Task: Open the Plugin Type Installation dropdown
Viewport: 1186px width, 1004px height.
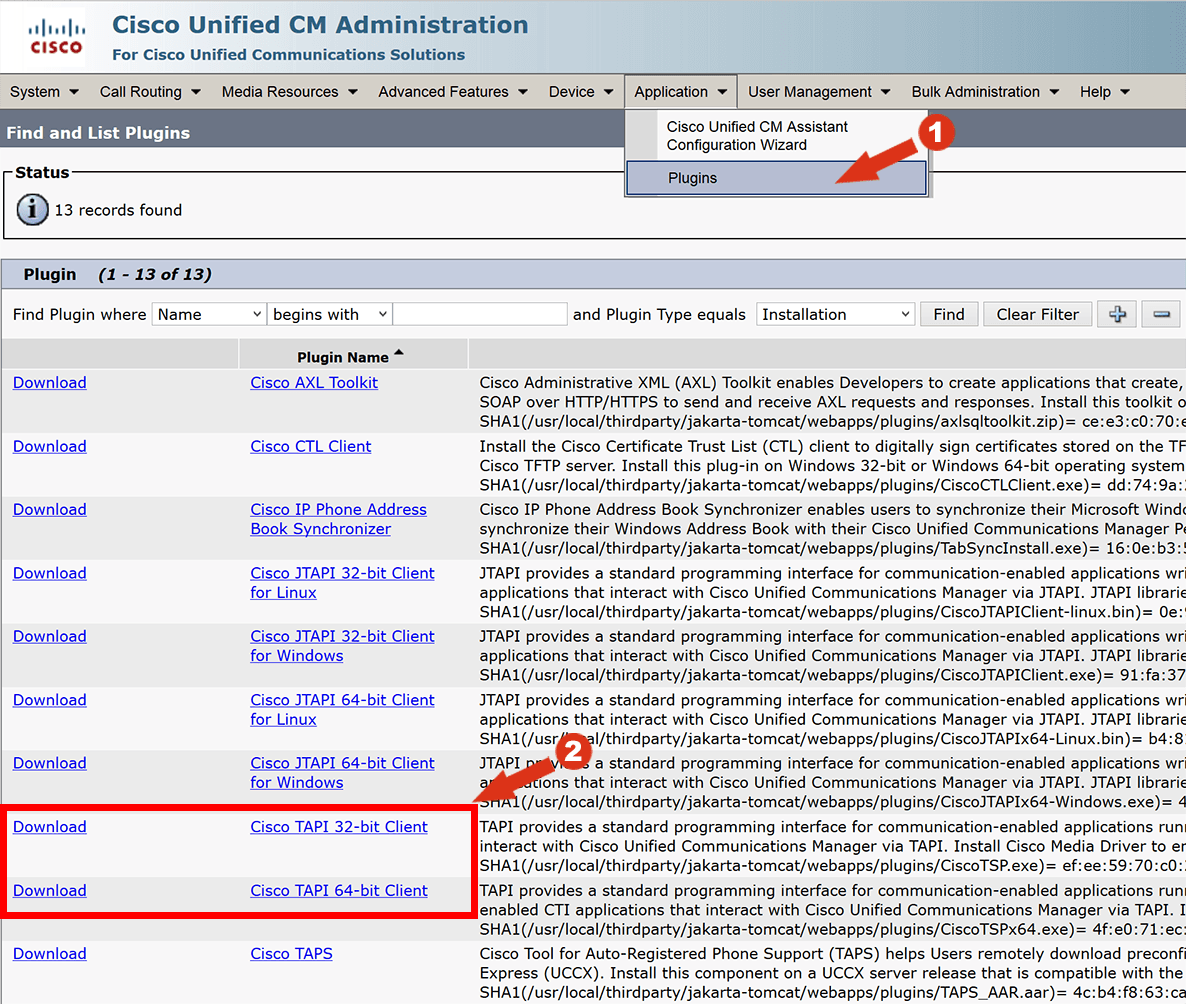Action: point(835,314)
